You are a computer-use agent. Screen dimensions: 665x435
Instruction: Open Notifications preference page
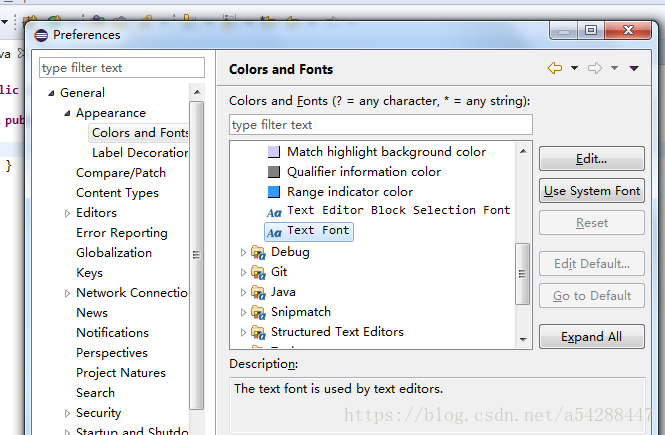click(x=112, y=333)
